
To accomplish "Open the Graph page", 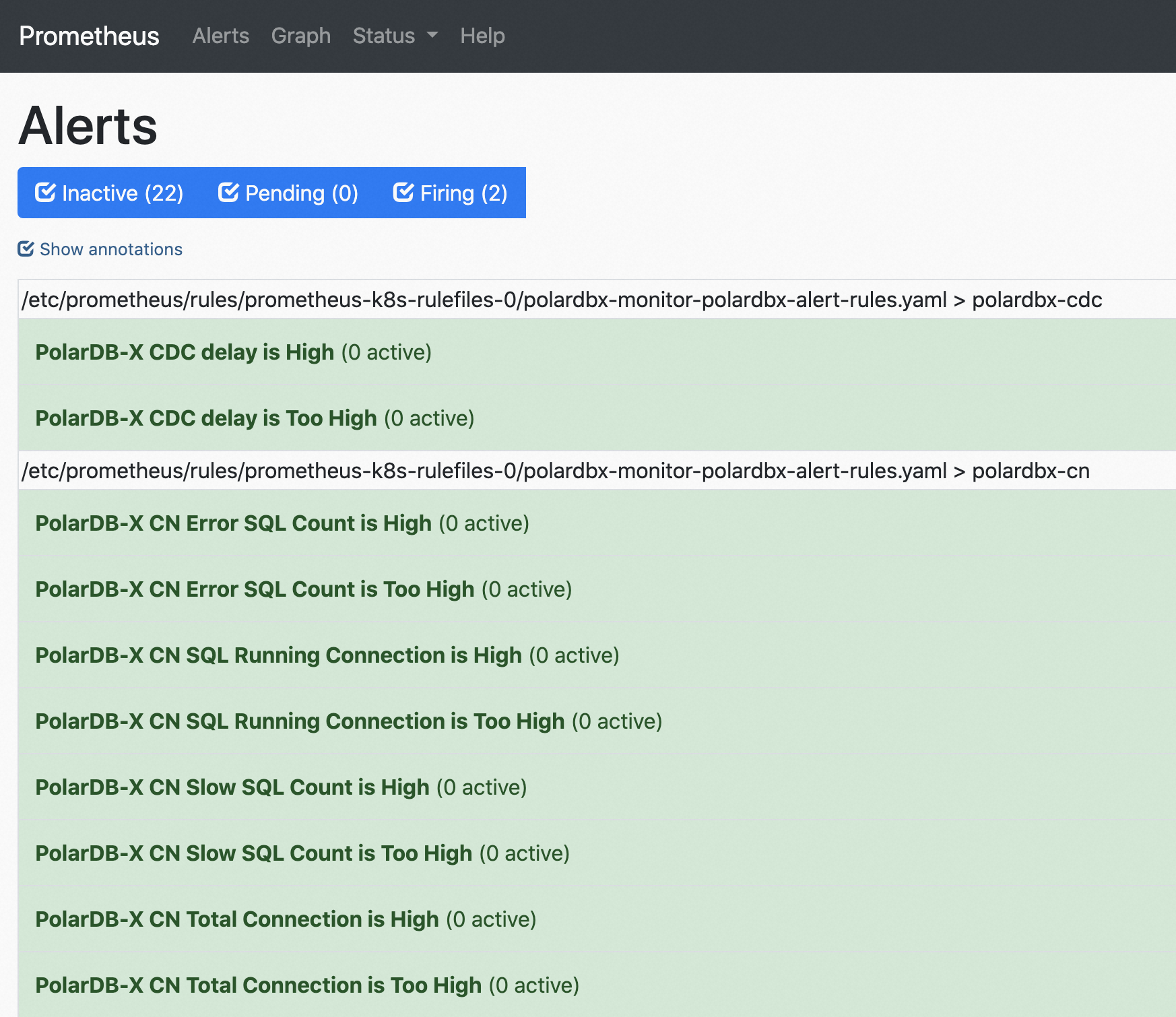I will click(x=301, y=36).
